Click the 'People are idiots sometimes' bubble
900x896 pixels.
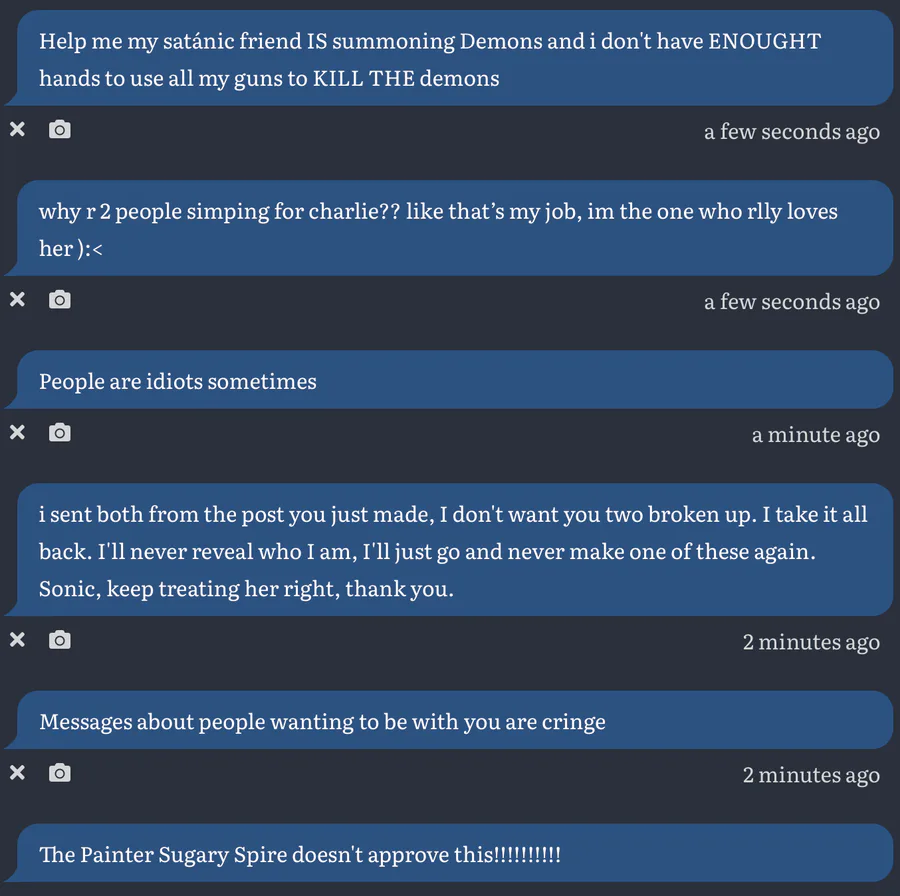450,381
